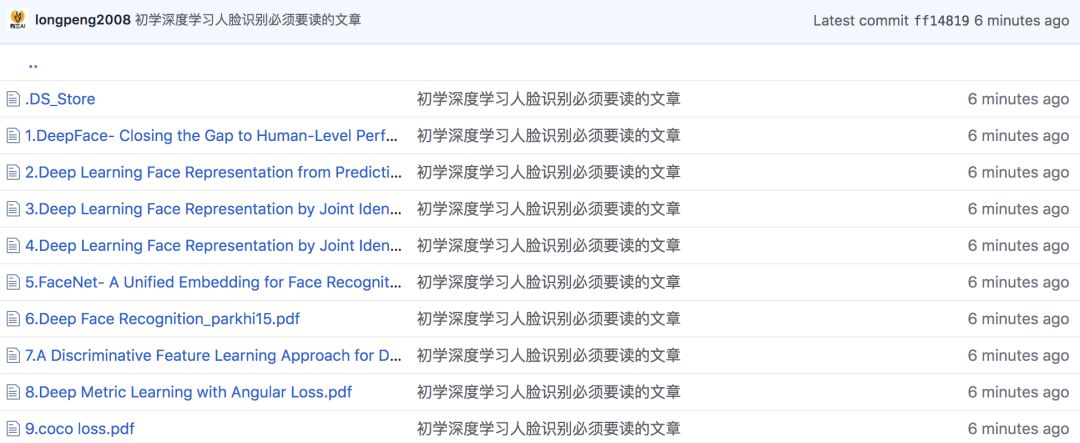Click the file icon beside 3.Deep Learning Face Representation

pos(13,209)
